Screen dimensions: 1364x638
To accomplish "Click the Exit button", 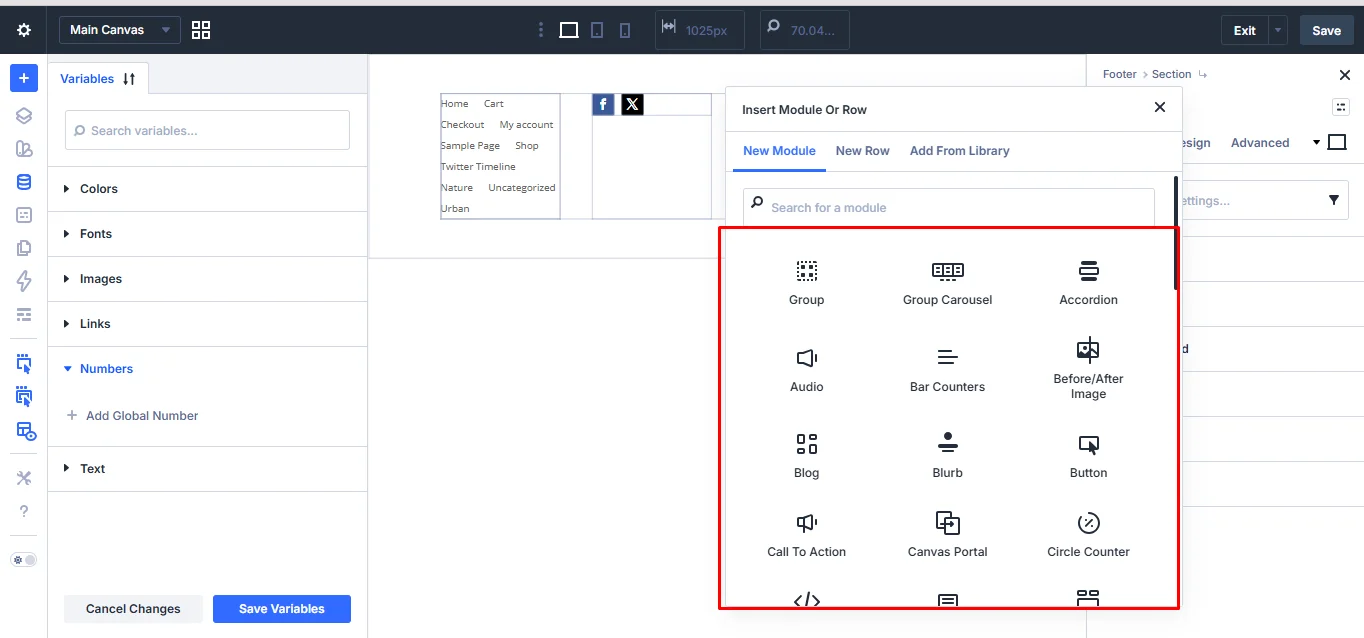I will (x=1244, y=30).
